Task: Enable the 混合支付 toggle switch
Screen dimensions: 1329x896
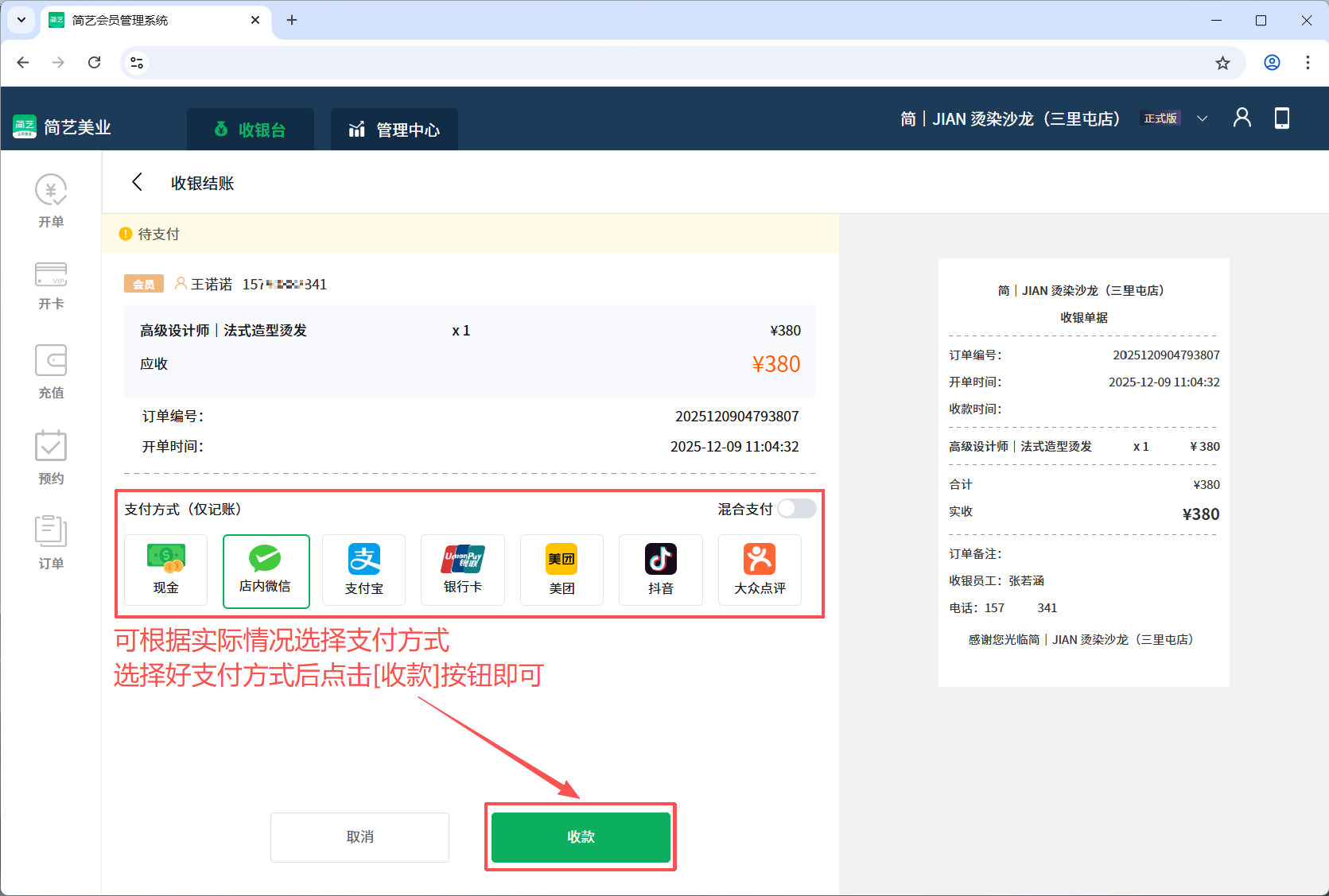Action: 796,509
